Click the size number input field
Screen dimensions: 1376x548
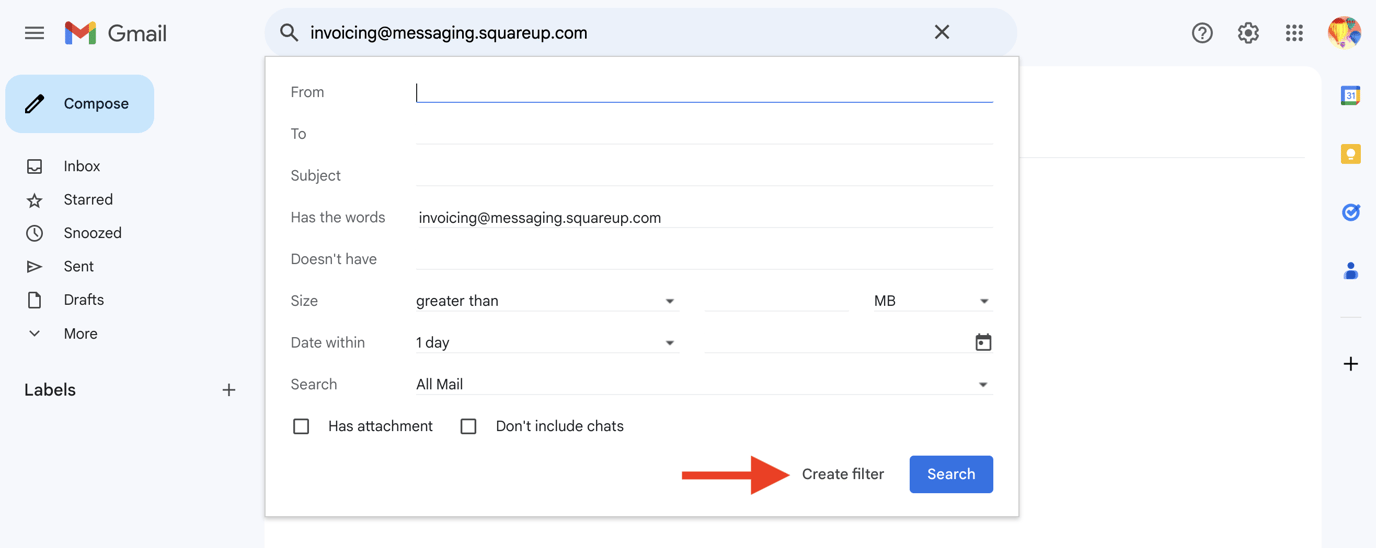click(776, 301)
